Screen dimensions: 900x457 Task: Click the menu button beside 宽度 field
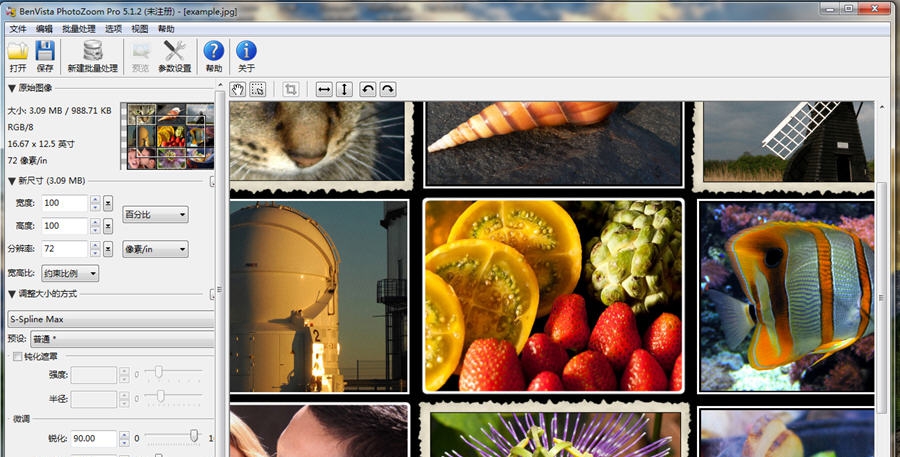pyautogui.click(x=108, y=203)
